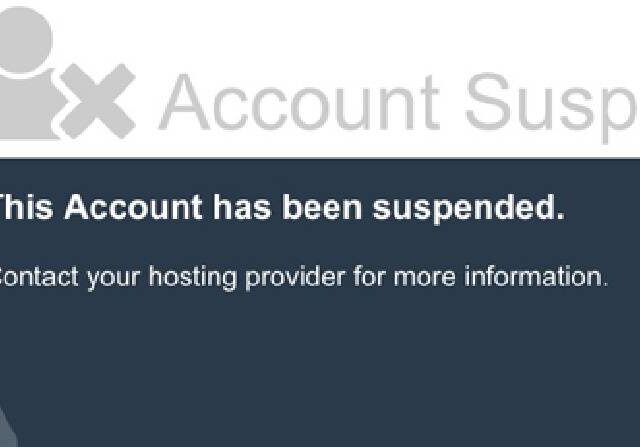Screen dimensions: 640x447
Task: Click the word 'has' in the bold message
Action: pyautogui.click(x=242, y=207)
